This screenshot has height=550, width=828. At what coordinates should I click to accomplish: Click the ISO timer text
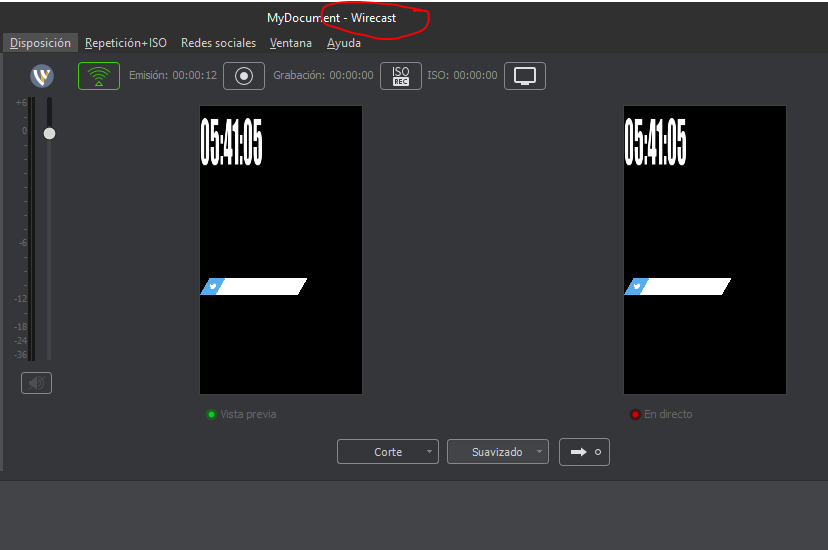[x=462, y=75]
